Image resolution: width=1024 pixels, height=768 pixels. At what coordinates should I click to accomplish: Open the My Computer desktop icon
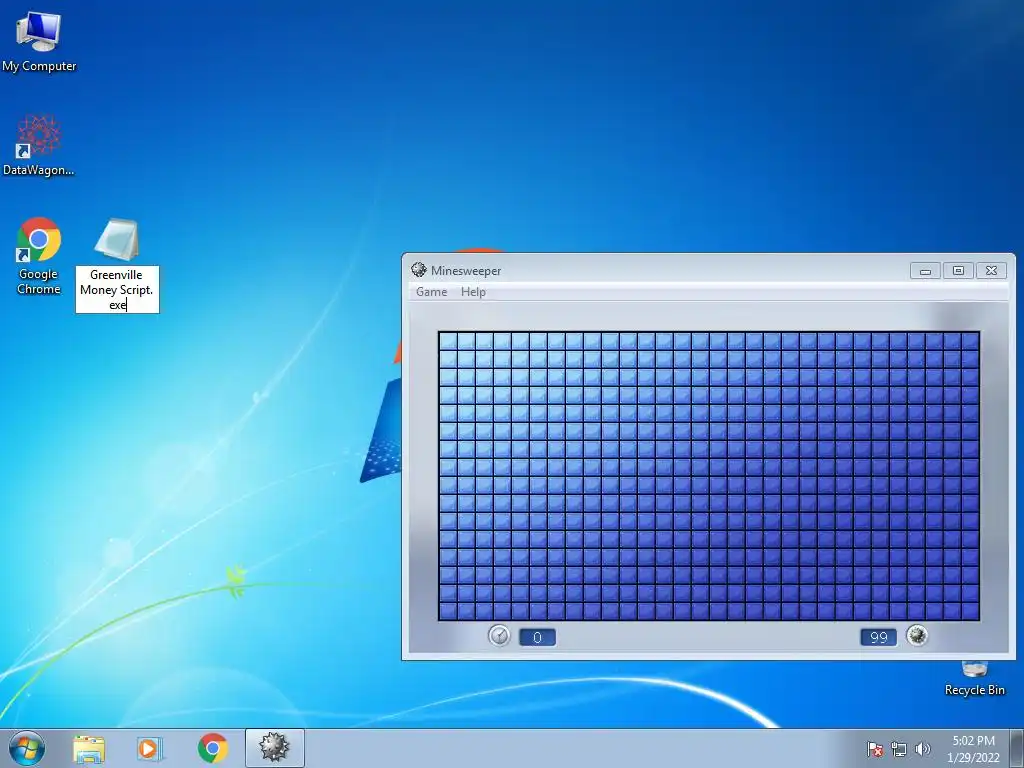(x=39, y=40)
